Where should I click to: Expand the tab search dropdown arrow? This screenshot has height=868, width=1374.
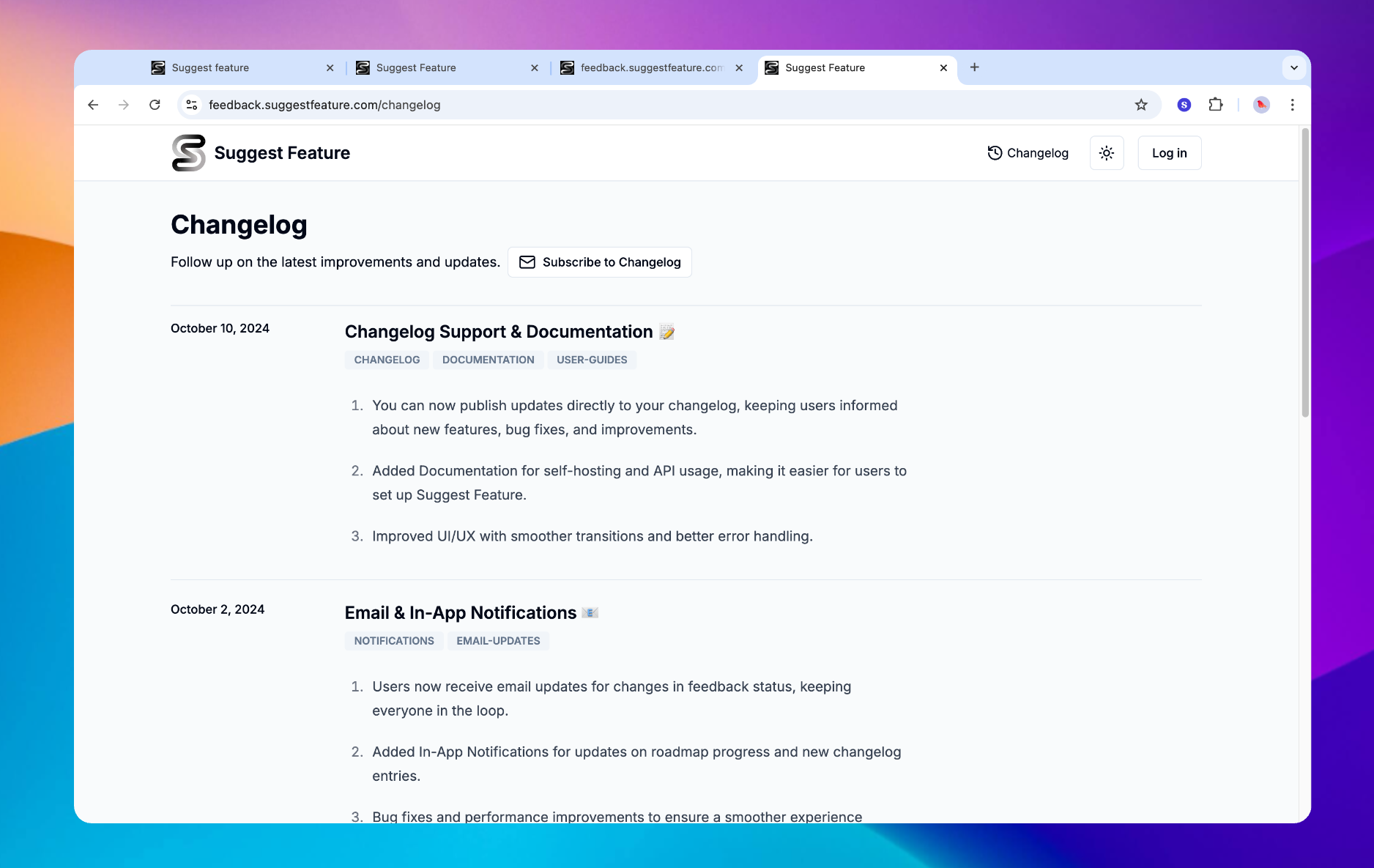(x=1294, y=67)
